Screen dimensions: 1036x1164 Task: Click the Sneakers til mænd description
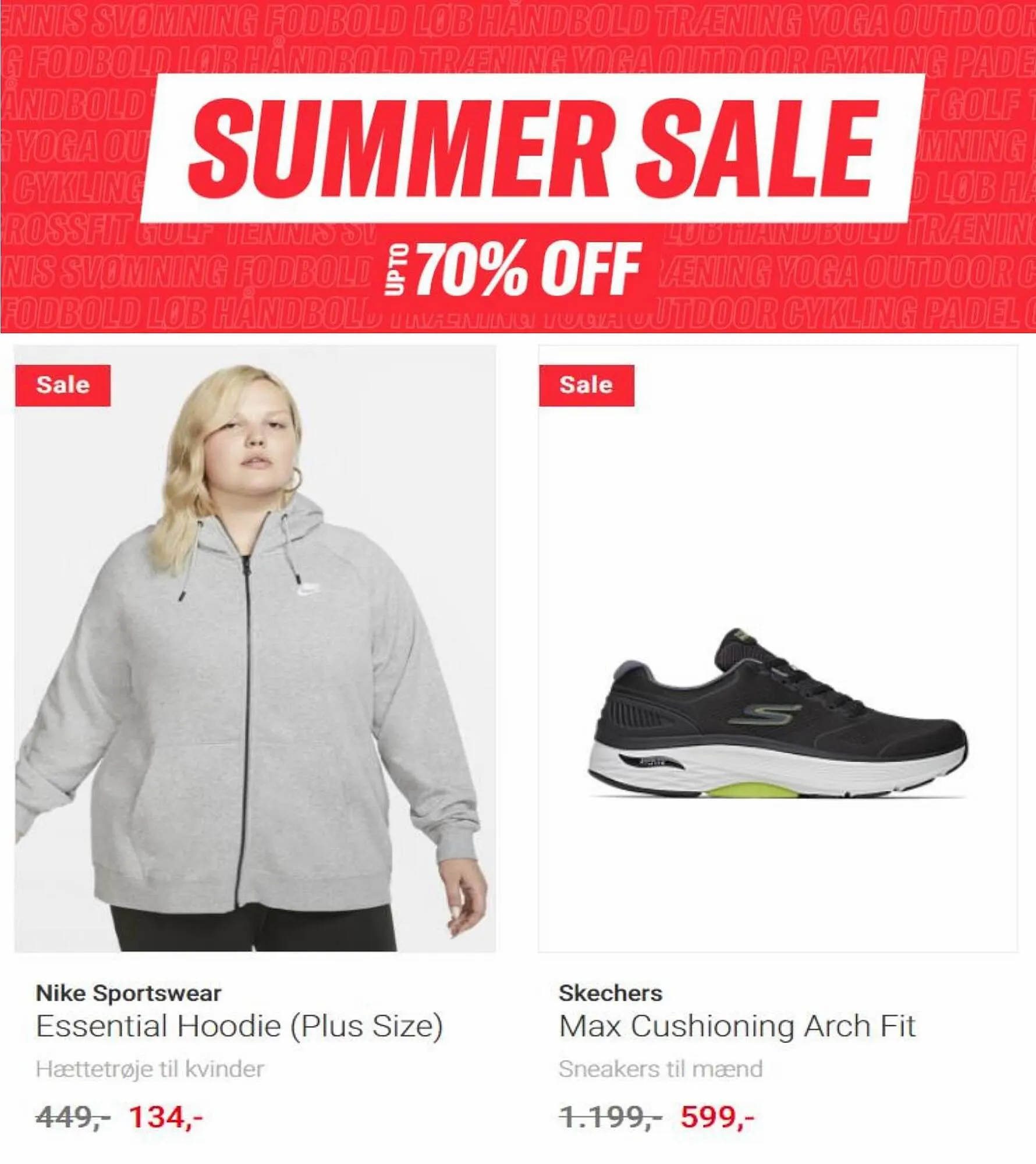pyautogui.click(x=661, y=1069)
